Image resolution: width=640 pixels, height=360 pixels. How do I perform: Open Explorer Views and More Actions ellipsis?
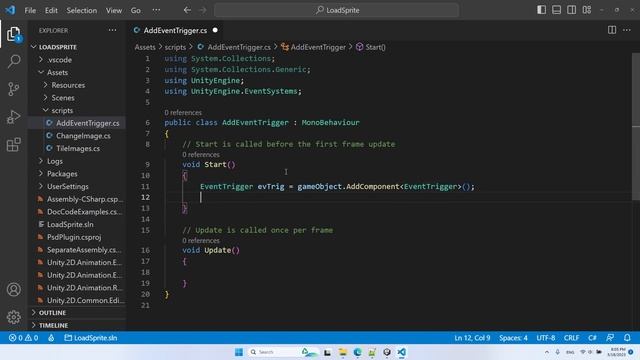click(112, 30)
